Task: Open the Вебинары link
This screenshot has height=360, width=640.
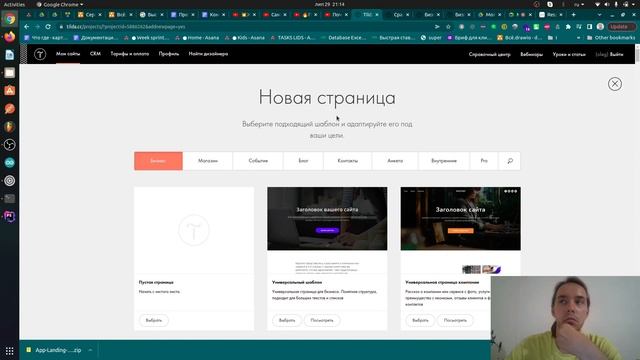Action: 531,54
